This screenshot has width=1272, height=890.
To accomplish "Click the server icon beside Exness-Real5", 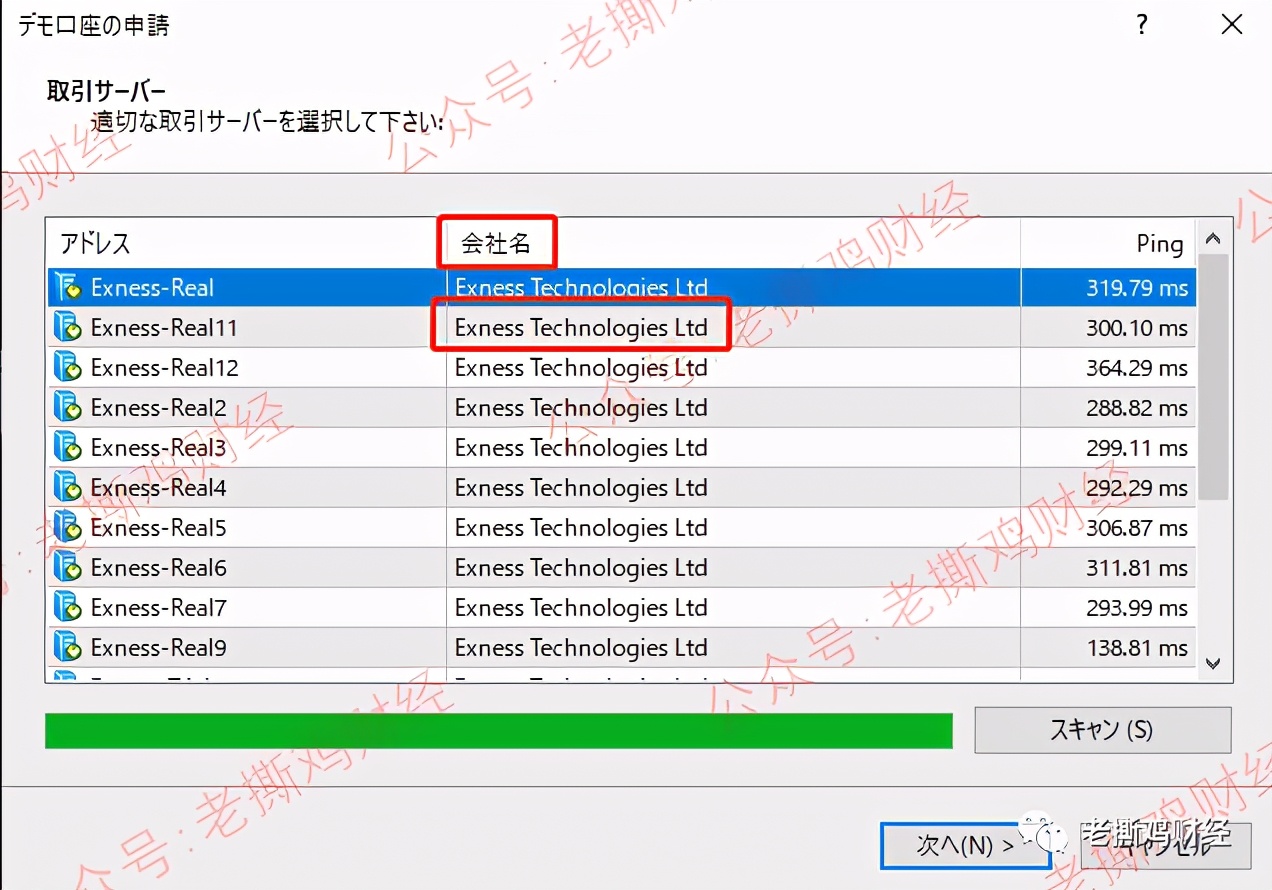I will pyautogui.click(x=68, y=528).
